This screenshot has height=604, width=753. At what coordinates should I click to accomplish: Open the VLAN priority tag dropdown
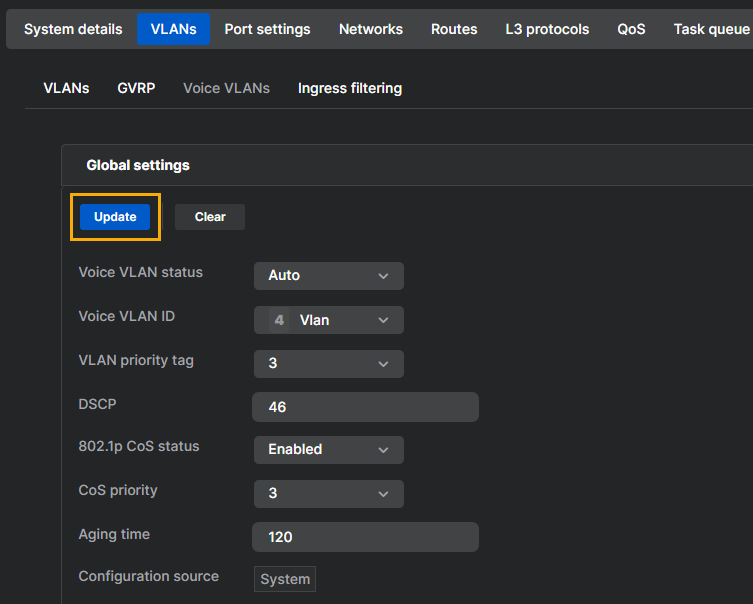click(328, 364)
